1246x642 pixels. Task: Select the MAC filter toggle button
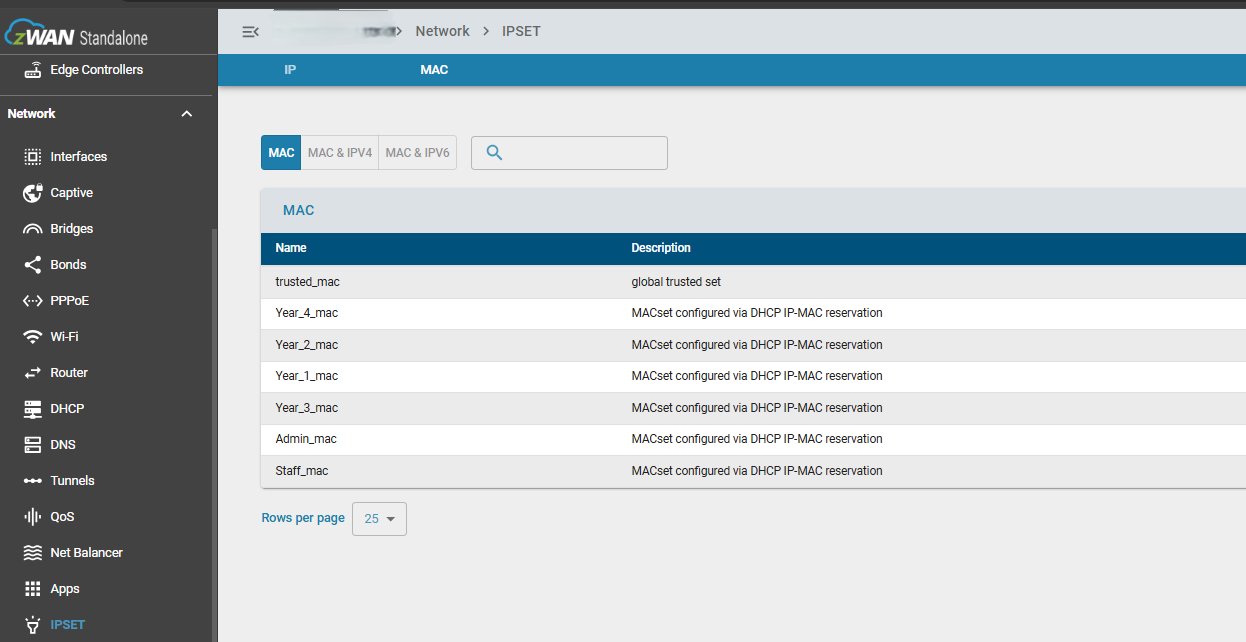[281, 153]
